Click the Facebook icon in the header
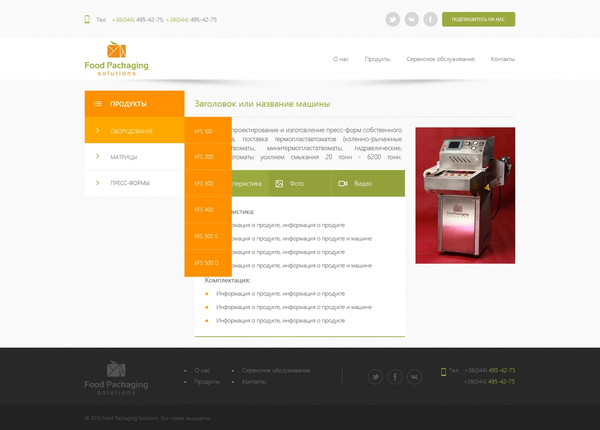600x430 pixels. coord(430,19)
